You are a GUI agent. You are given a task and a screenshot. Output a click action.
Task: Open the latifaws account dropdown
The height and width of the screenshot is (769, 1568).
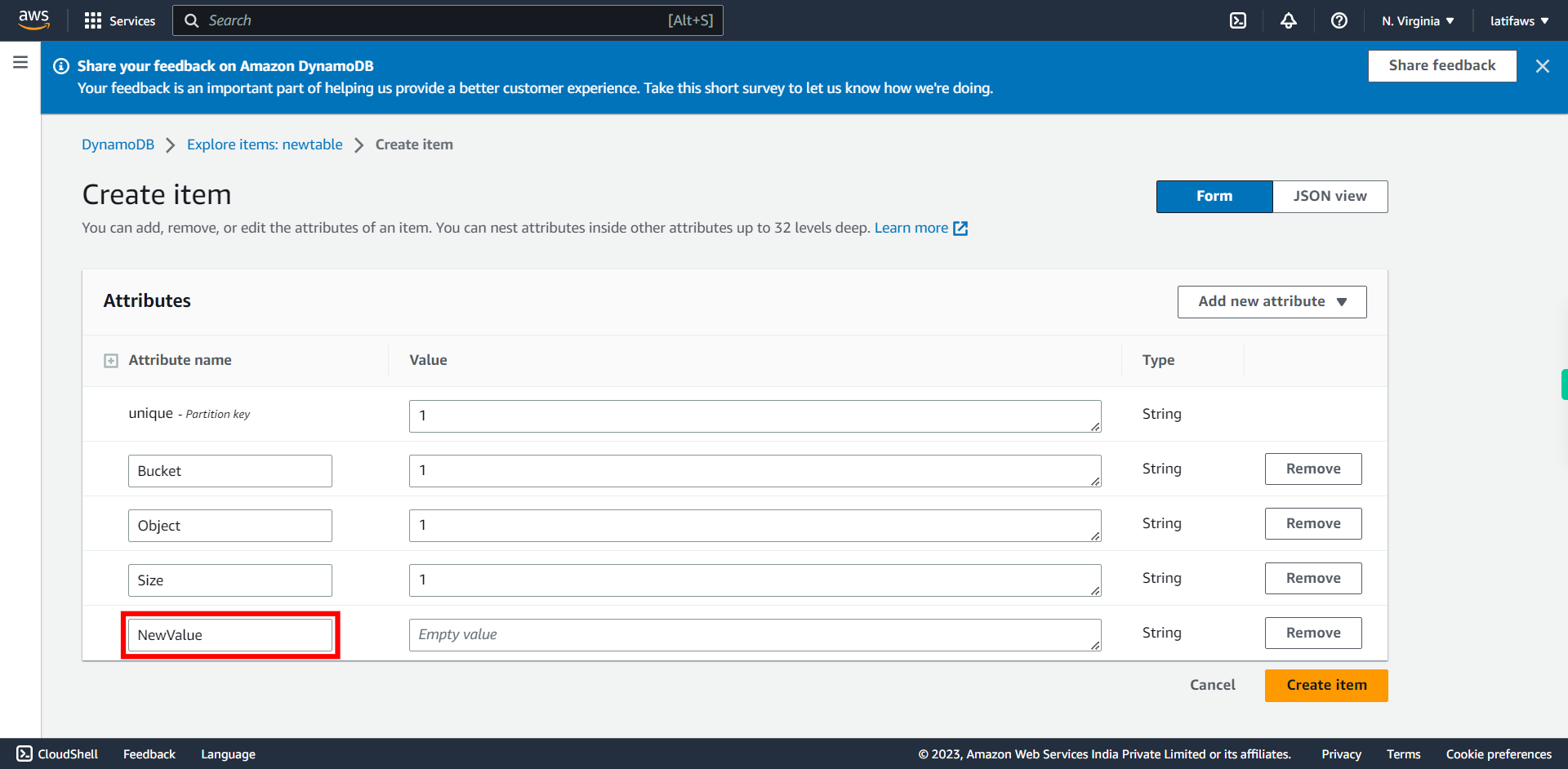(x=1519, y=20)
